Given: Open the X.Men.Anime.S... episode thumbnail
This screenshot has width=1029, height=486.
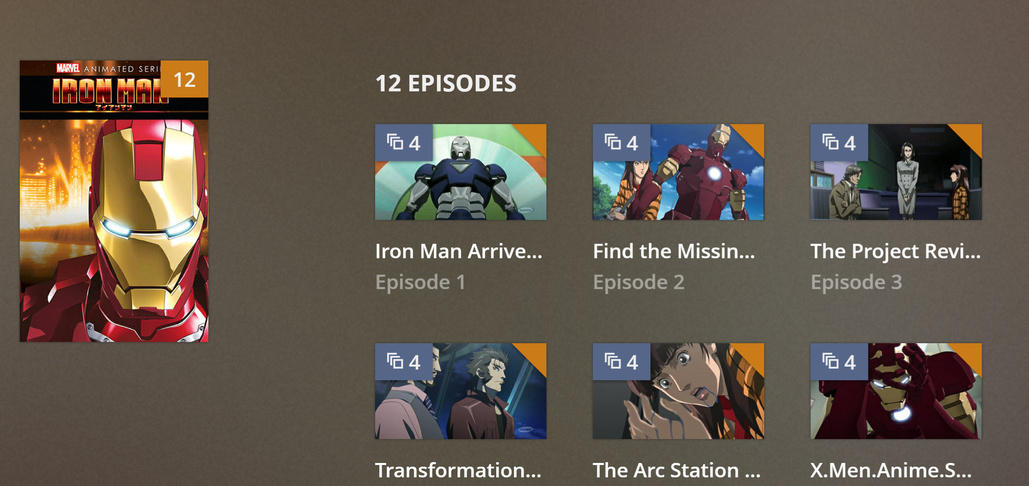Looking at the screenshot, I should tap(896, 391).
